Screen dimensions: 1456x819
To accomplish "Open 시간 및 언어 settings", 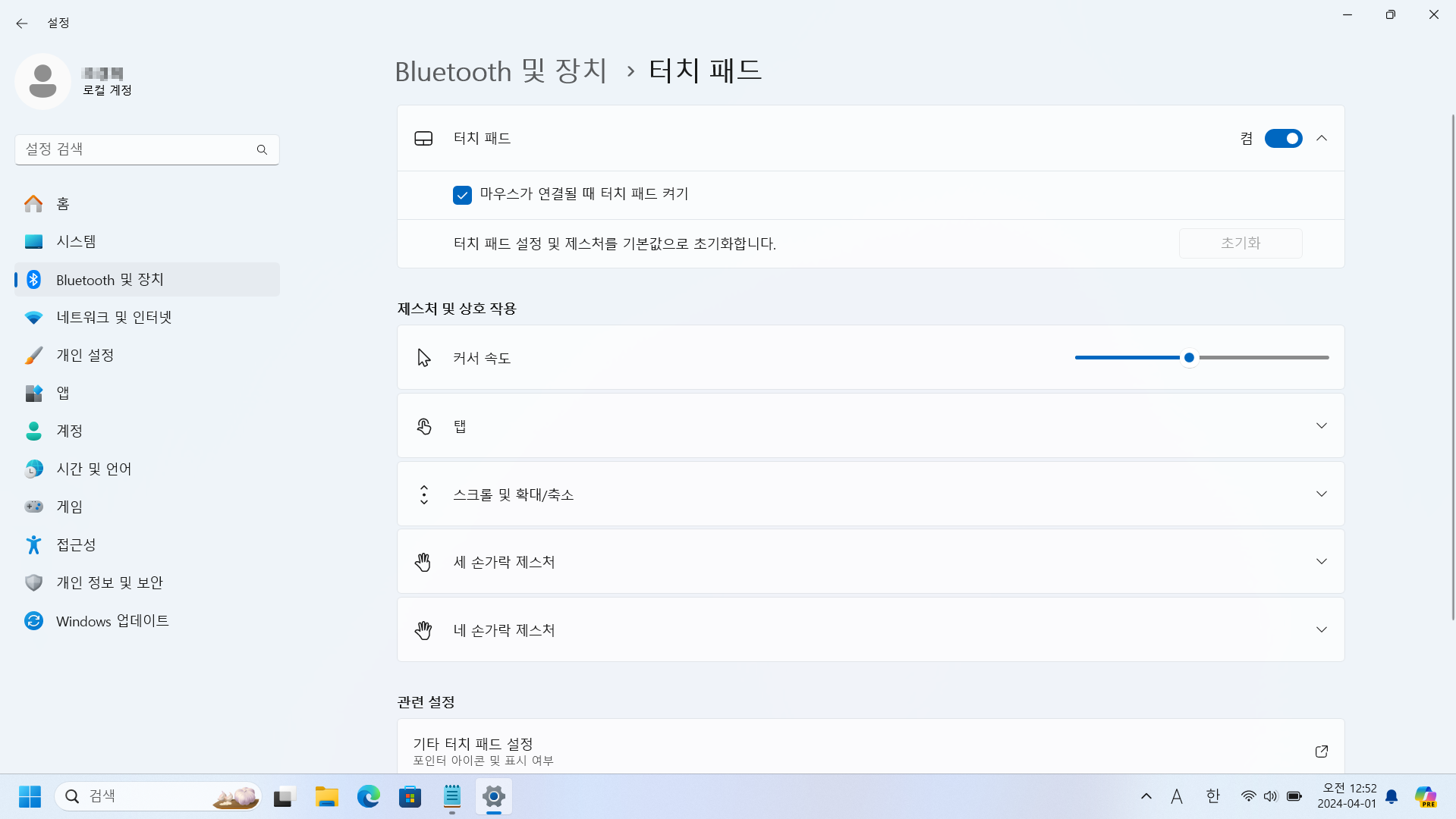I will click(147, 469).
